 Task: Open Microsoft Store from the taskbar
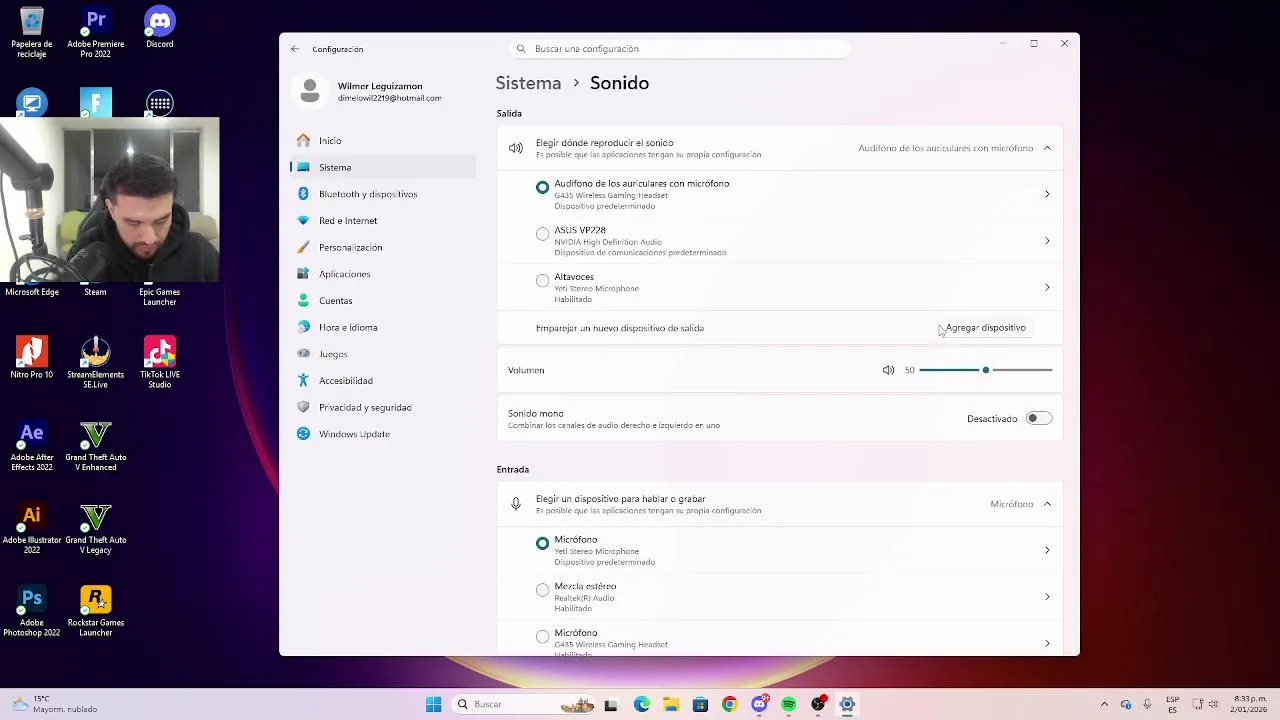(x=700, y=704)
